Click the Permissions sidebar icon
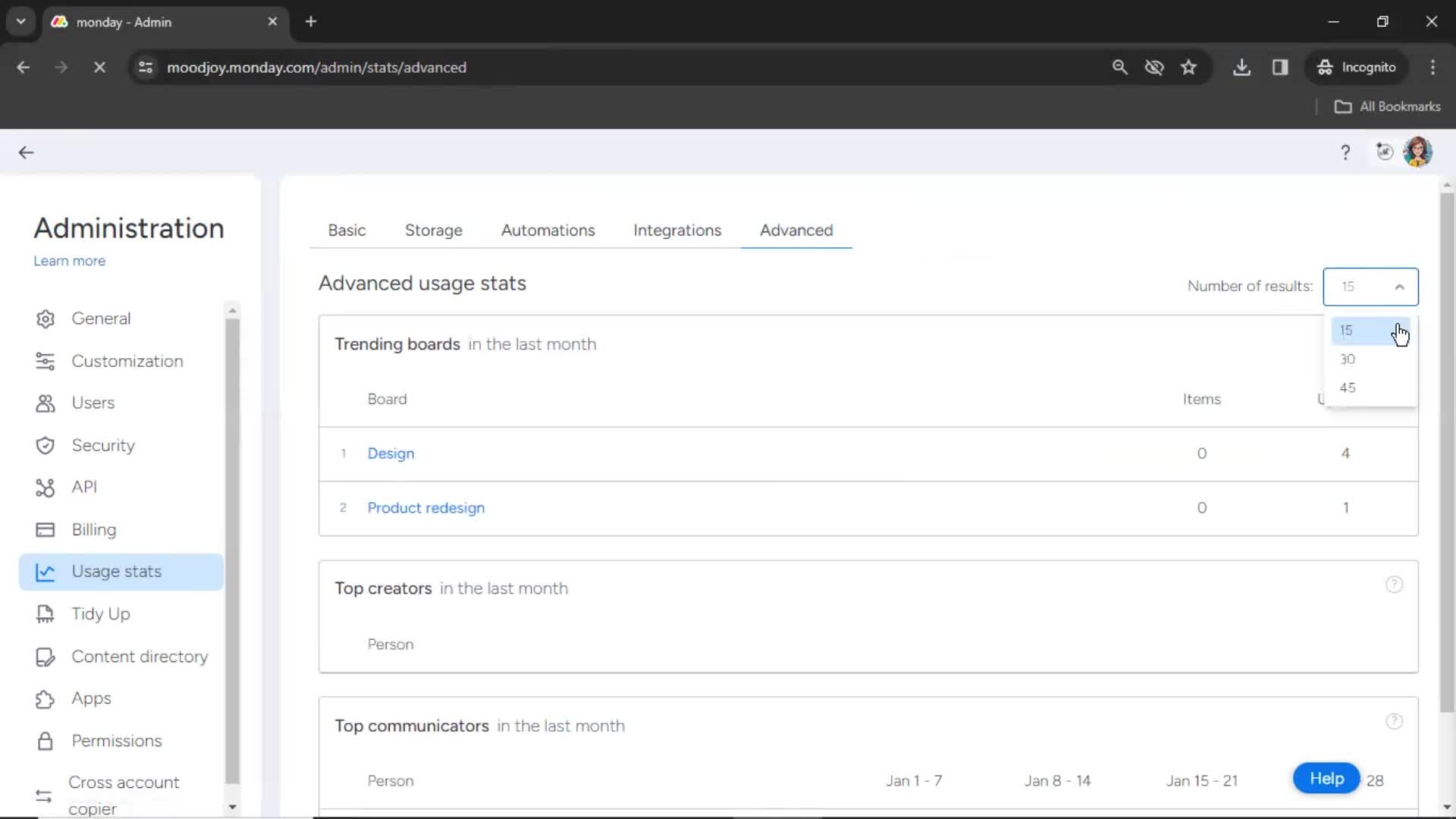 tap(44, 740)
